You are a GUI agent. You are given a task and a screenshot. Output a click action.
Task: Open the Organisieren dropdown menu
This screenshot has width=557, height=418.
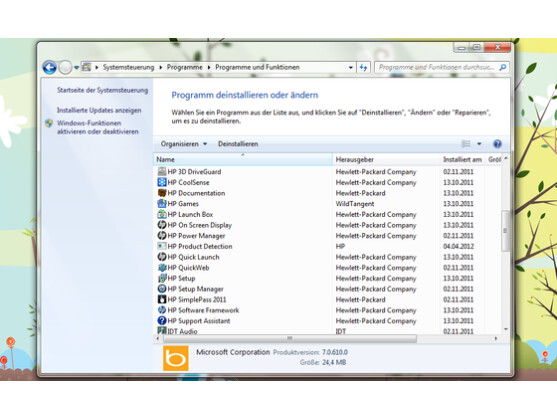[x=184, y=144]
